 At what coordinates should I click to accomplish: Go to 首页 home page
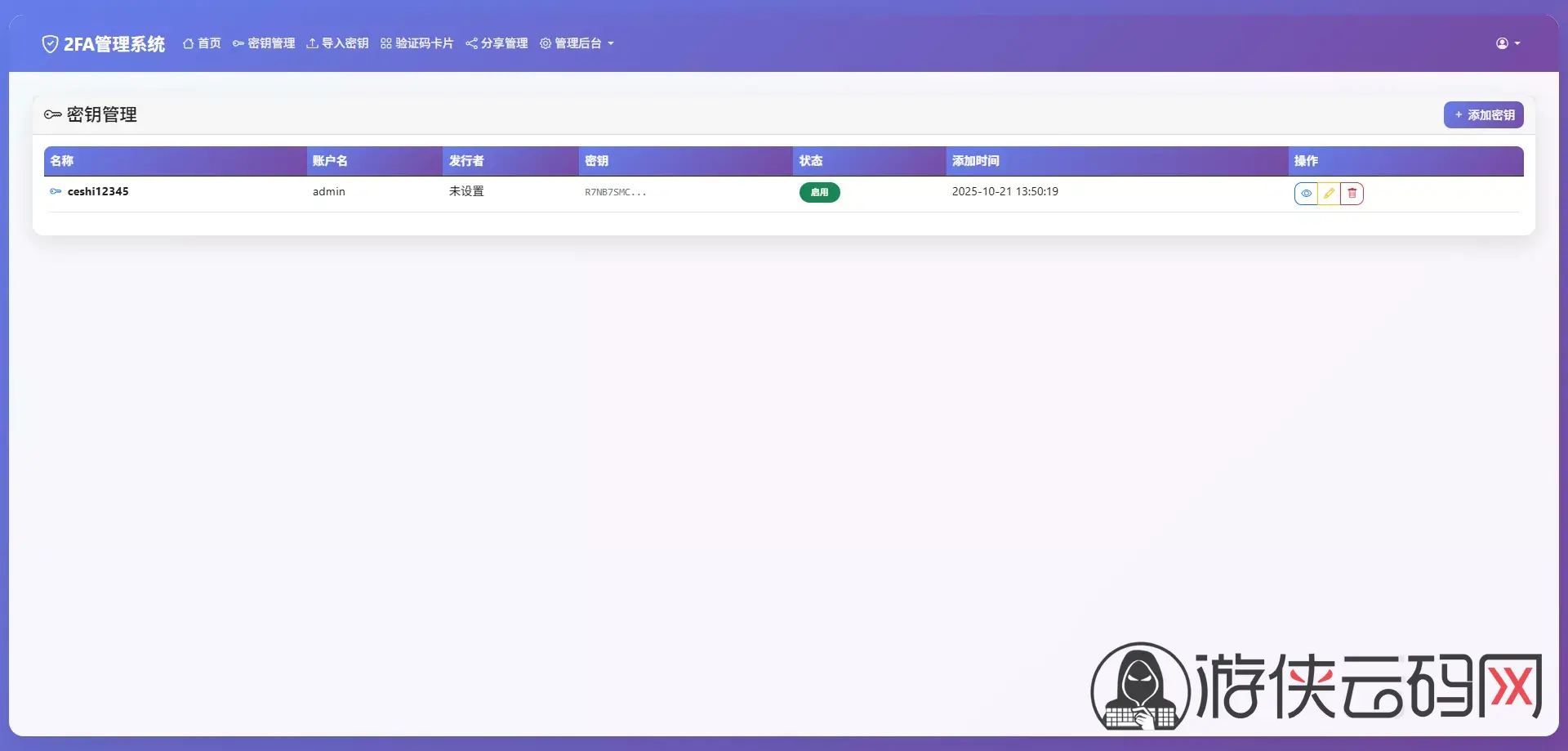(x=202, y=43)
